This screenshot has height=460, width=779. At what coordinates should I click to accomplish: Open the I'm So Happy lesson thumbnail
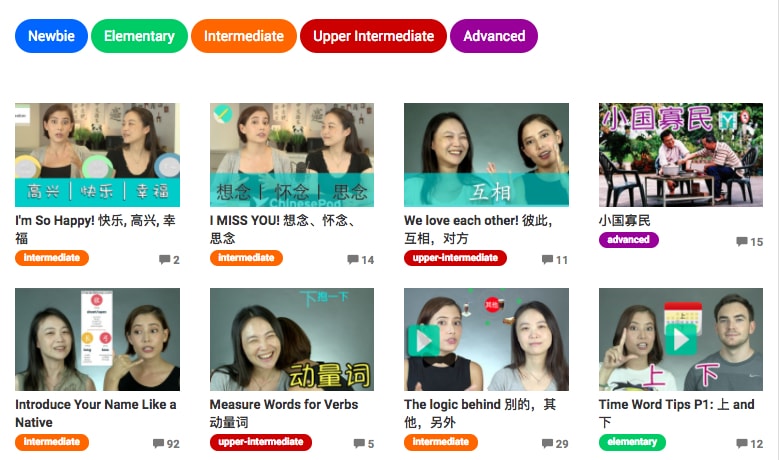pyautogui.click(x=97, y=155)
